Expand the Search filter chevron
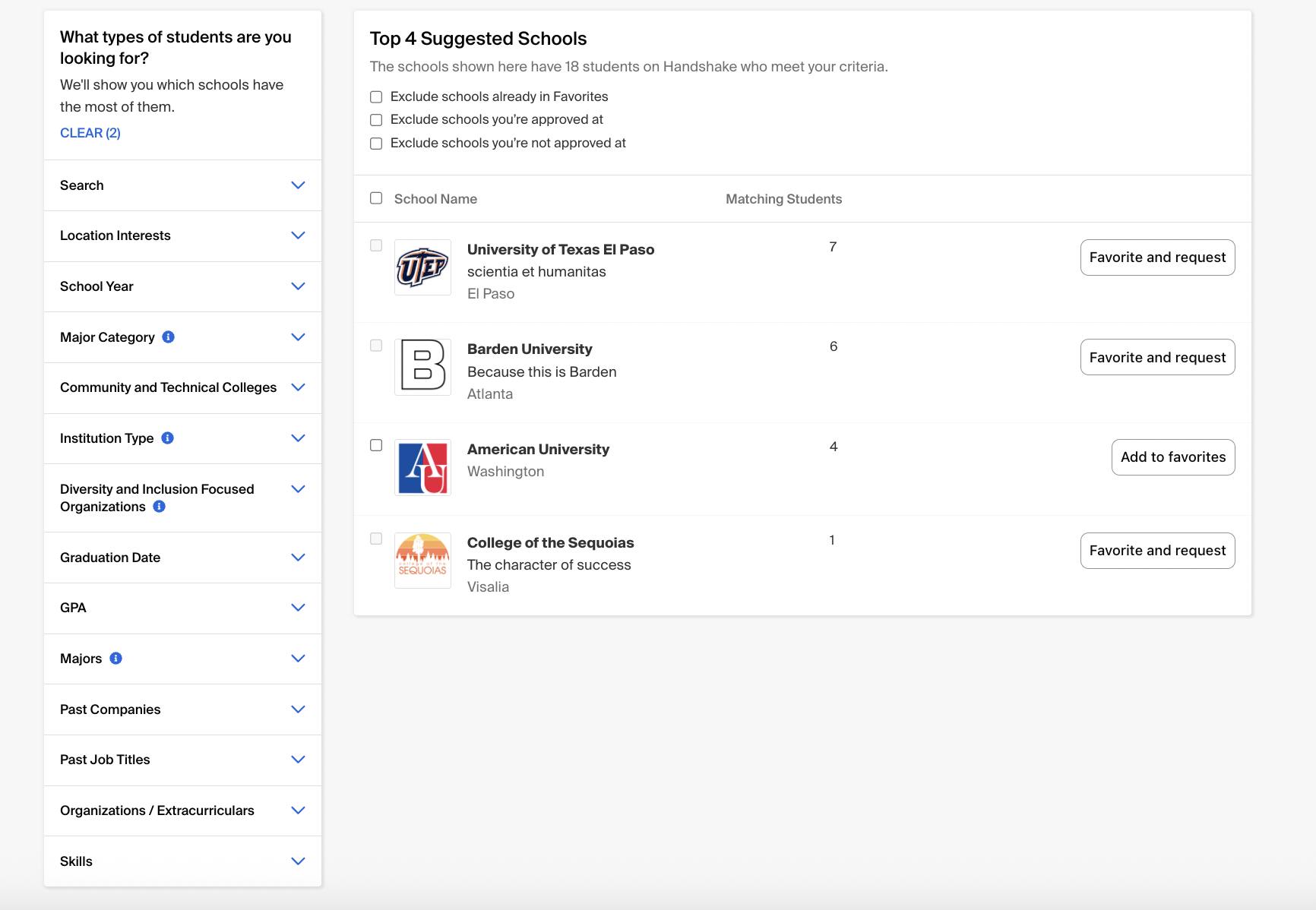This screenshot has height=910, width=1316. (298, 185)
